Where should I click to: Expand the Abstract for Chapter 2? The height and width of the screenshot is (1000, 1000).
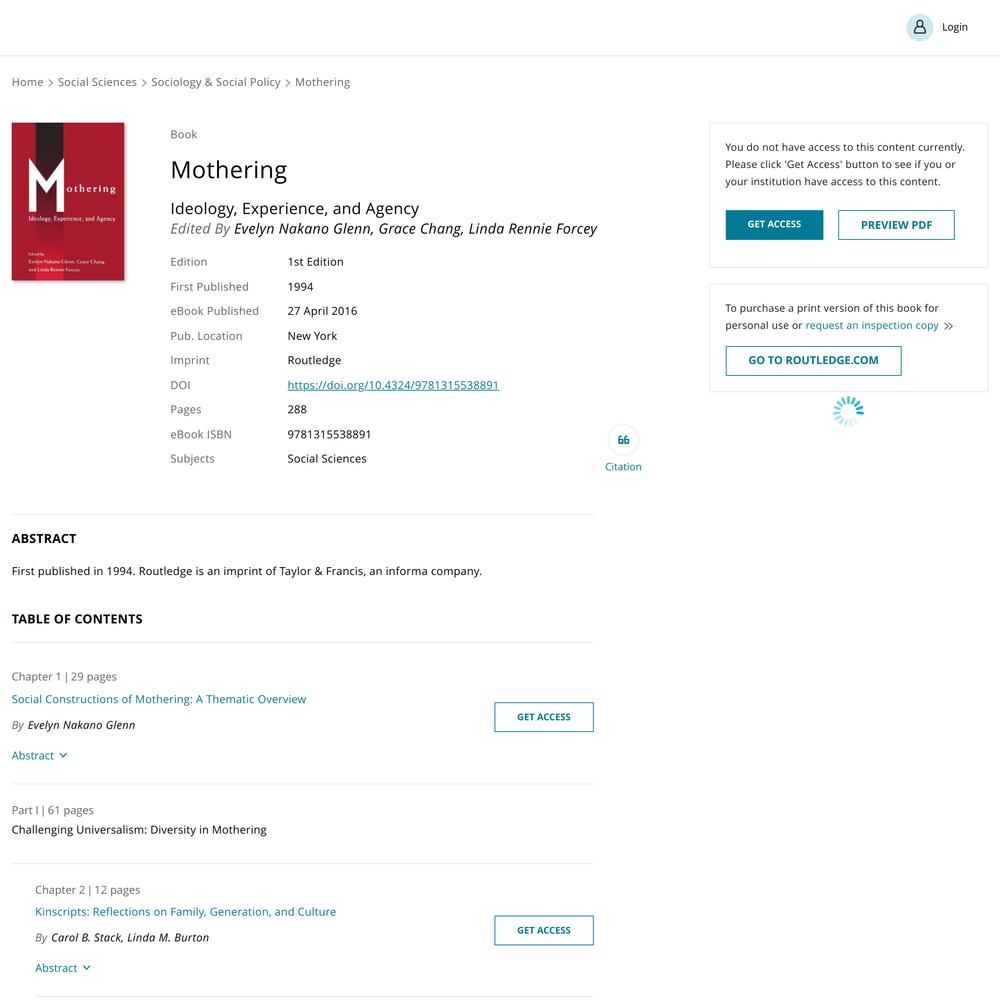point(62,967)
